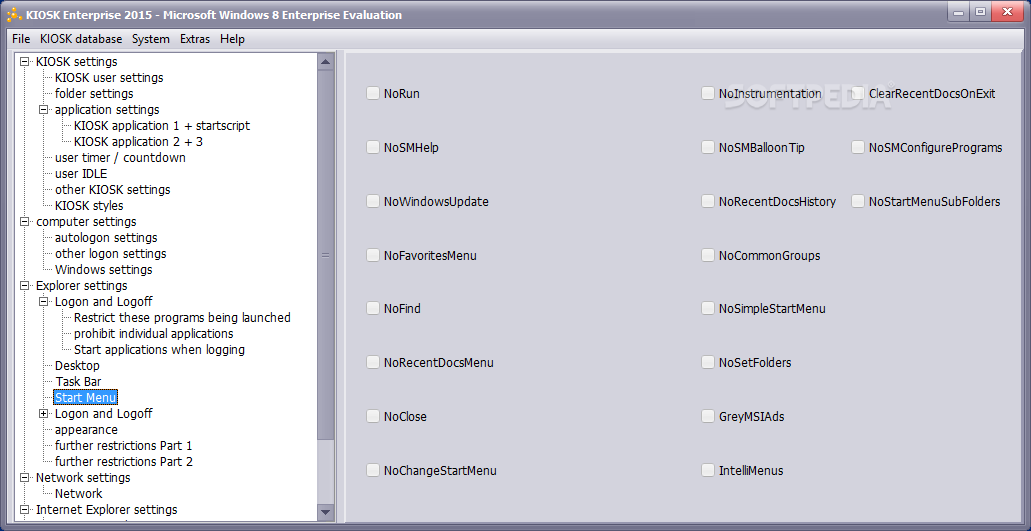The image size is (1031, 531).
Task: Open prohibit individual applications
Action: click(153, 333)
